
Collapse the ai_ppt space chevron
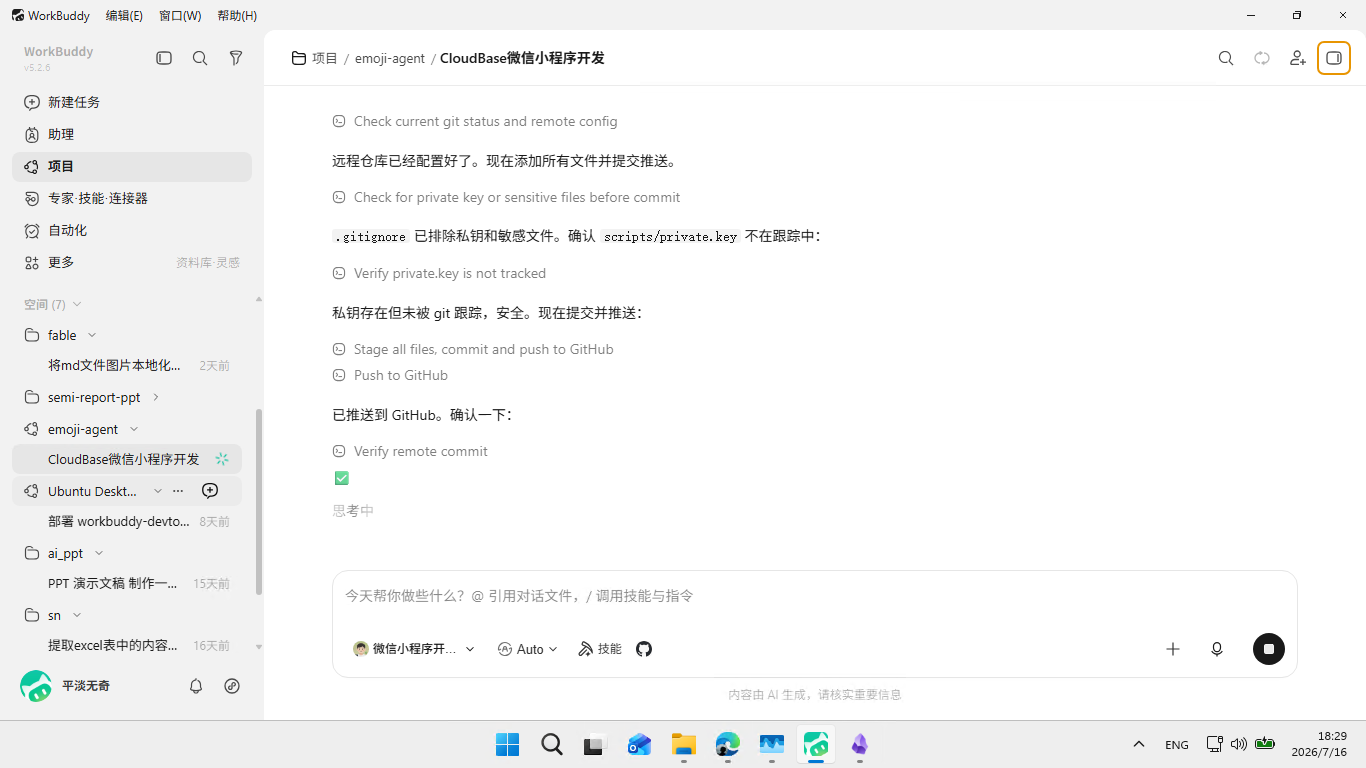coord(99,553)
